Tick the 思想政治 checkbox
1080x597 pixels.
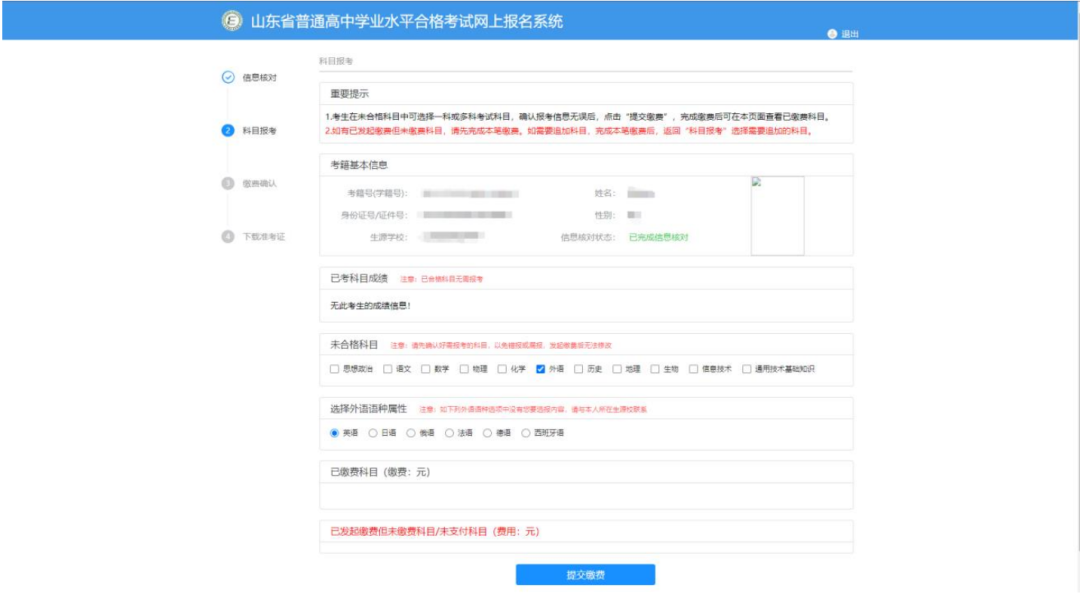pos(334,369)
